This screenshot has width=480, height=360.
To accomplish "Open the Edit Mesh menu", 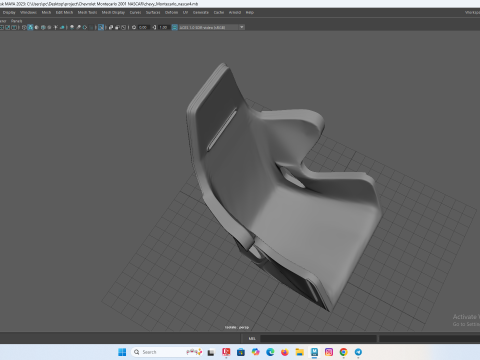I will [64, 12].
